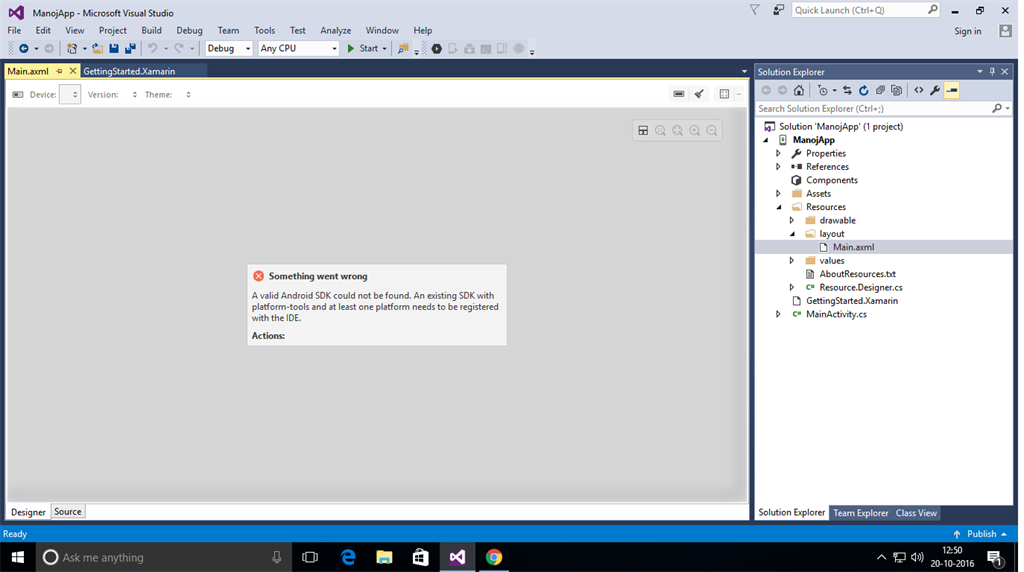Click the Navigate Backward toolbar arrow
Screen dimensions: 1024x572
click(24, 48)
